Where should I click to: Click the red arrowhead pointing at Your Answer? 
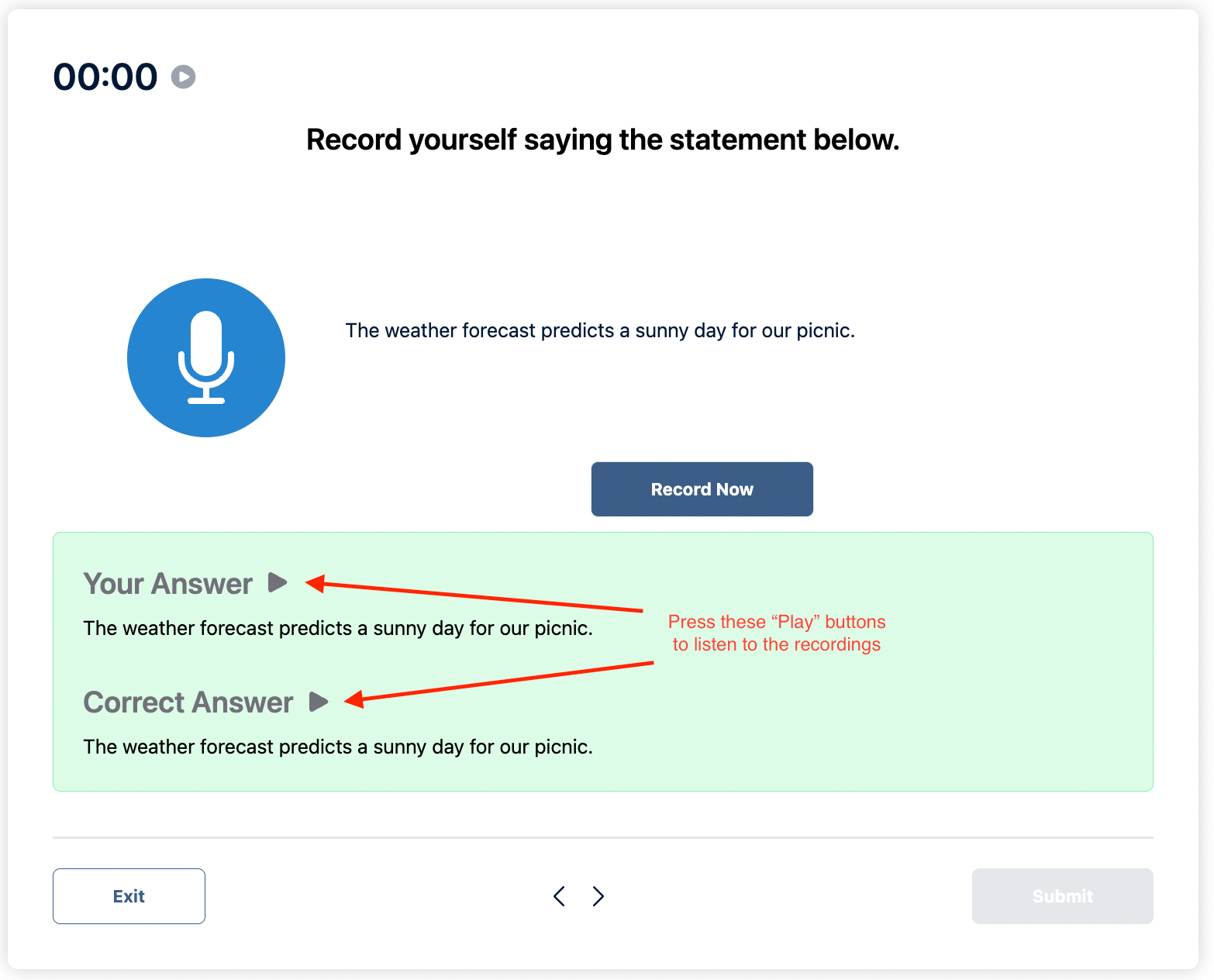click(x=315, y=583)
